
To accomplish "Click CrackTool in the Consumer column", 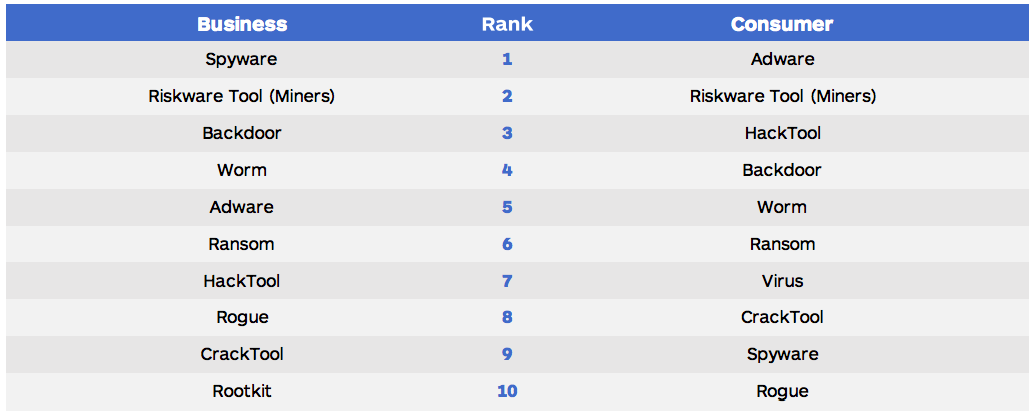I will 782,317.
